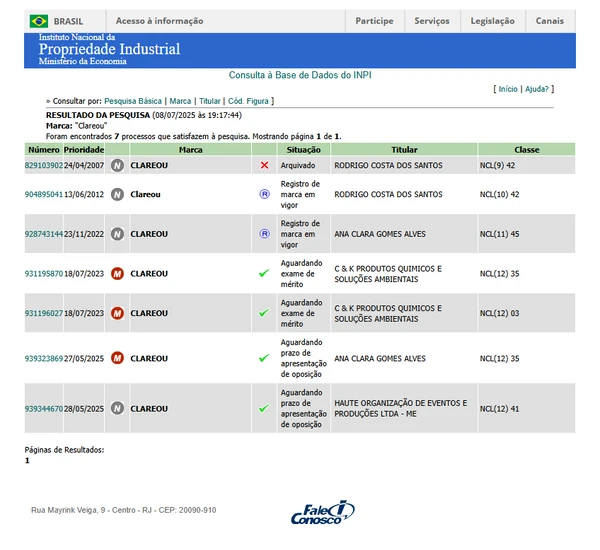Open process number 931196027

[x=44, y=313]
